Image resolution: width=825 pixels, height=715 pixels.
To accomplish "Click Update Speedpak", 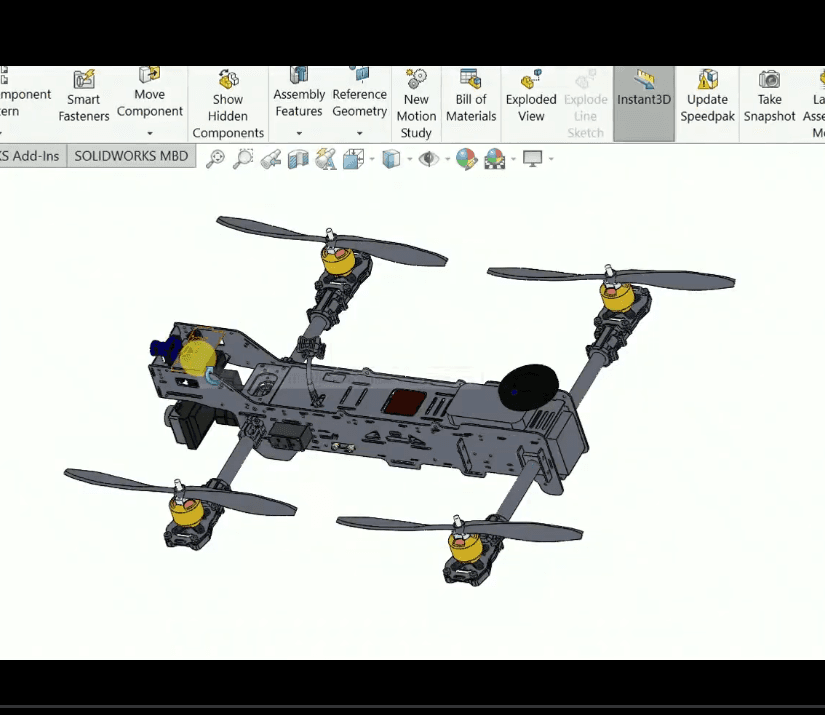I will [x=707, y=96].
